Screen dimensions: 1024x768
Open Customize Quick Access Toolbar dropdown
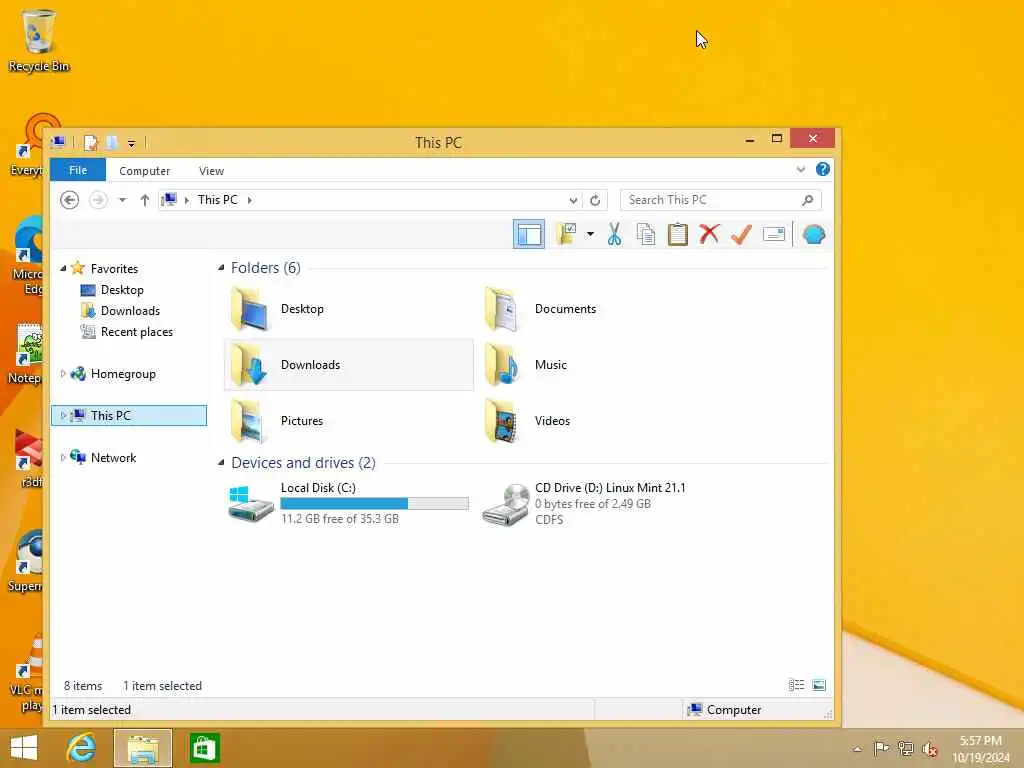pyautogui.click(x=131, y=143)
